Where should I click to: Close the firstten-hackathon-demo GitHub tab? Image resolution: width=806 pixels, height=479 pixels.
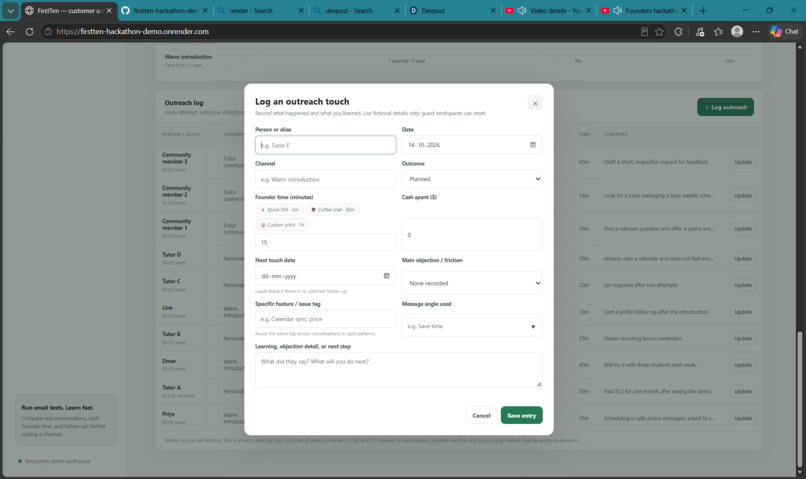[x=205, y=10]
